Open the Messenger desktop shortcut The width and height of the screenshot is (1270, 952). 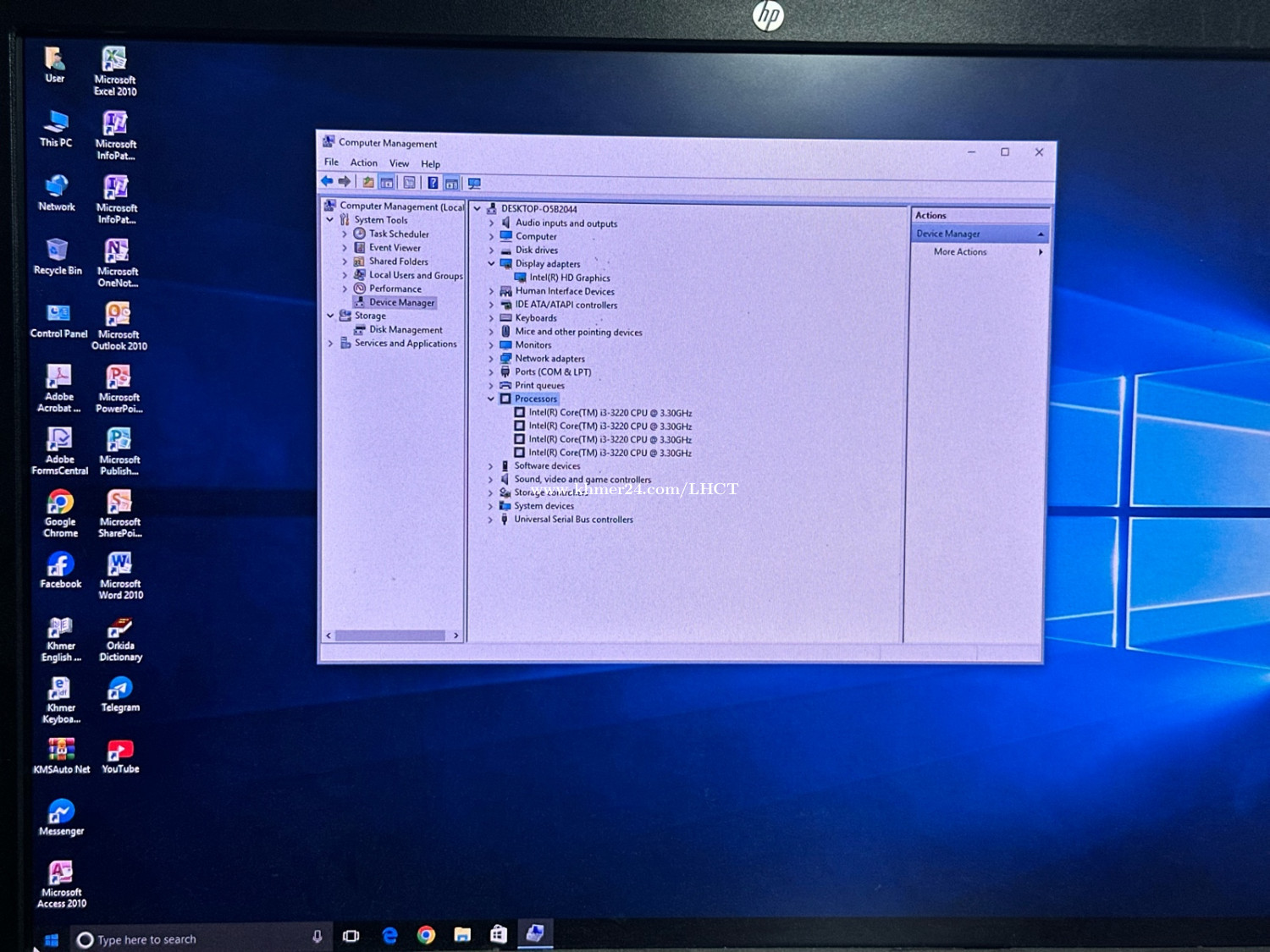[61, 817]
